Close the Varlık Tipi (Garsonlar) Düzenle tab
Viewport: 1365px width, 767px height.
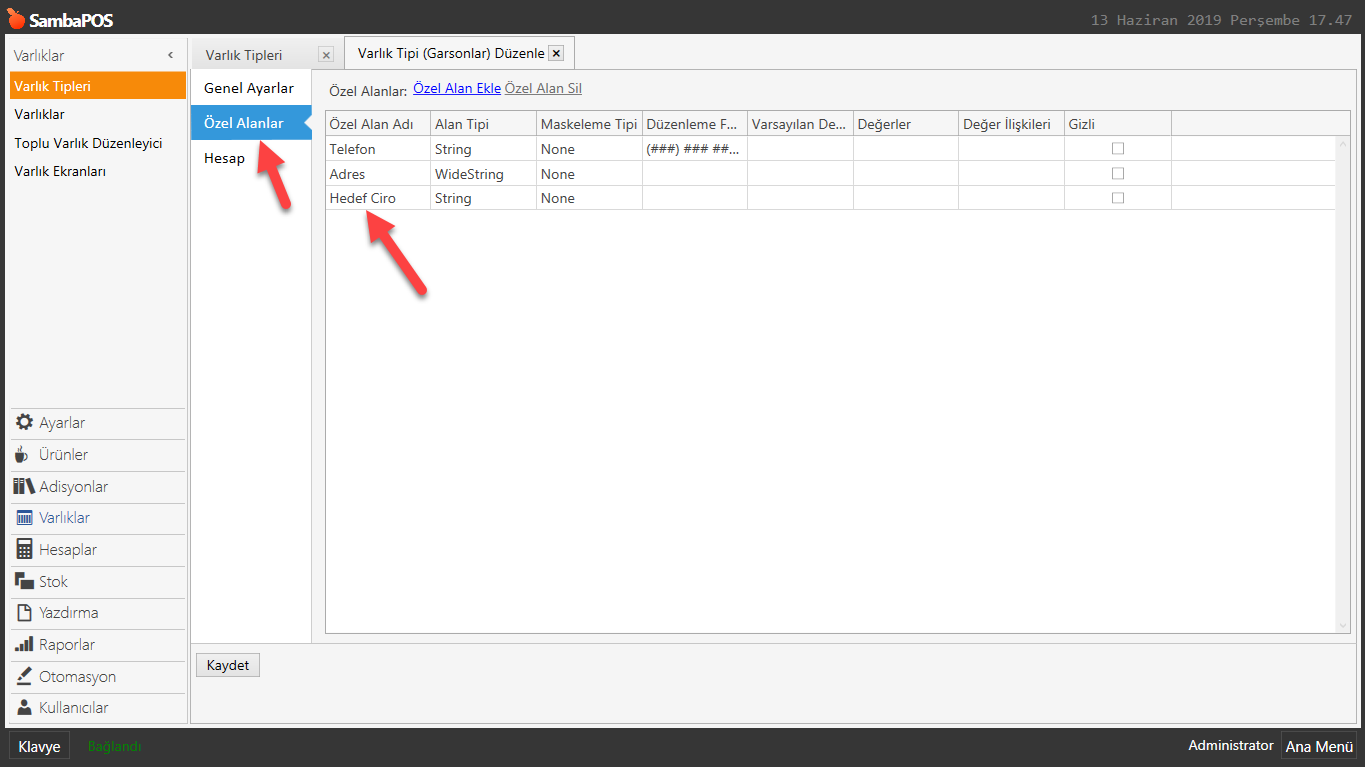click(557, 53)
